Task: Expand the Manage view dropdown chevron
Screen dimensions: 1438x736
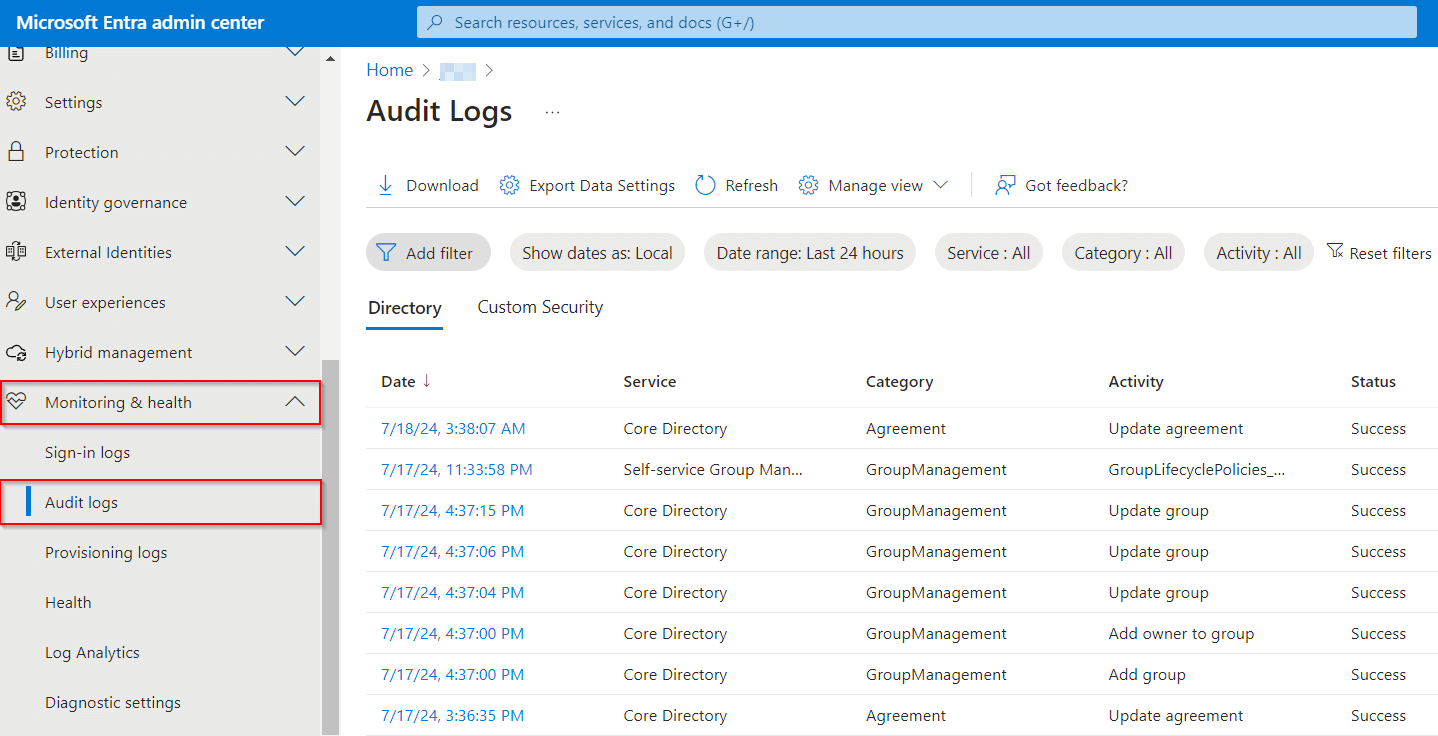Action: click(x=941, y=185)
